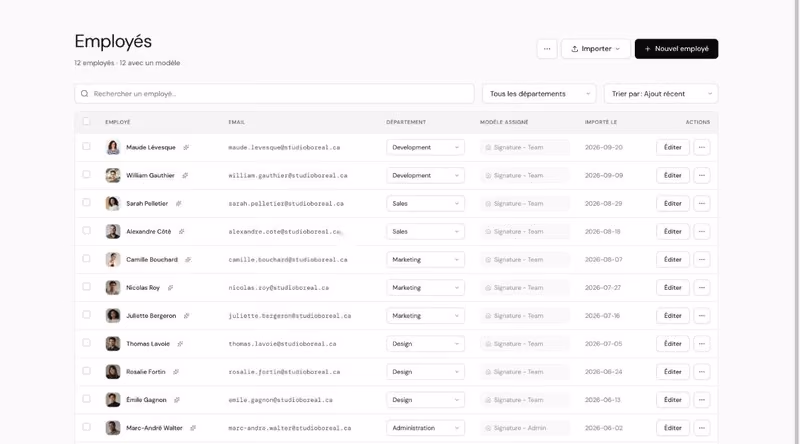Click Rosalie Fortin's avatar photo
The height and width of the screenshot is (444, 800).
pos(113,372)
